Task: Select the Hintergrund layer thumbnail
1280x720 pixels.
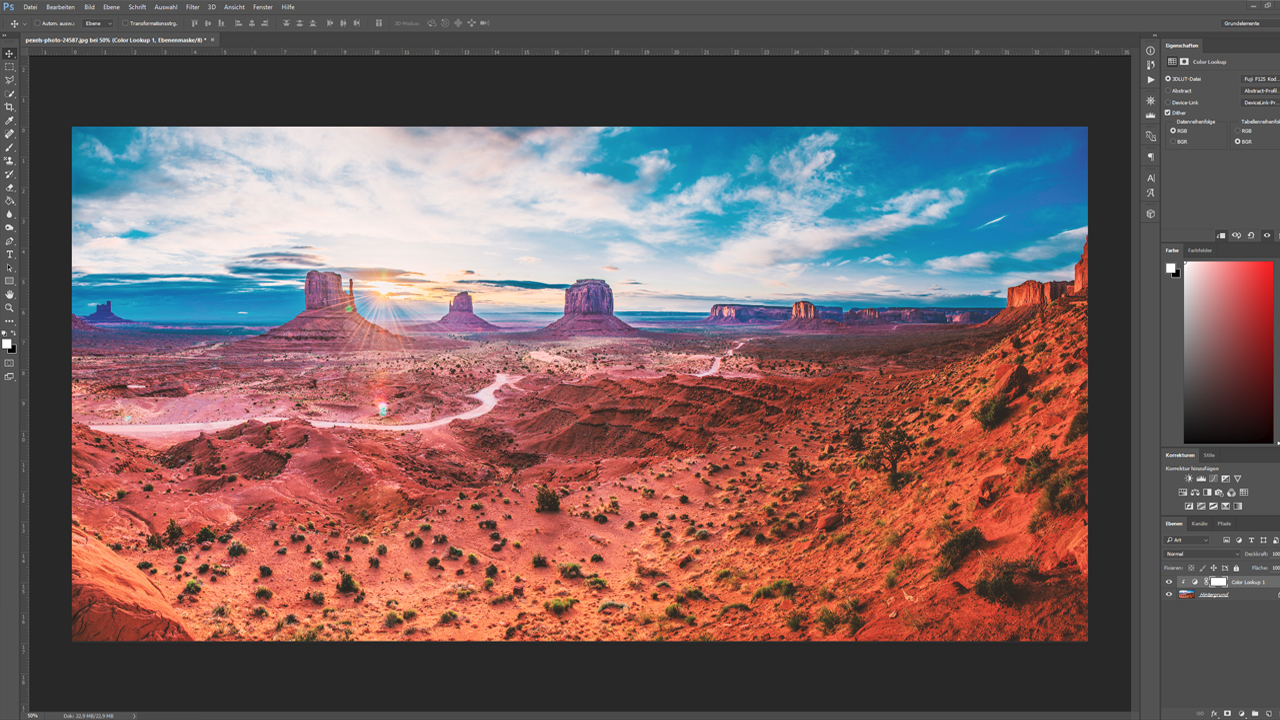Action: pos(1184,594)
